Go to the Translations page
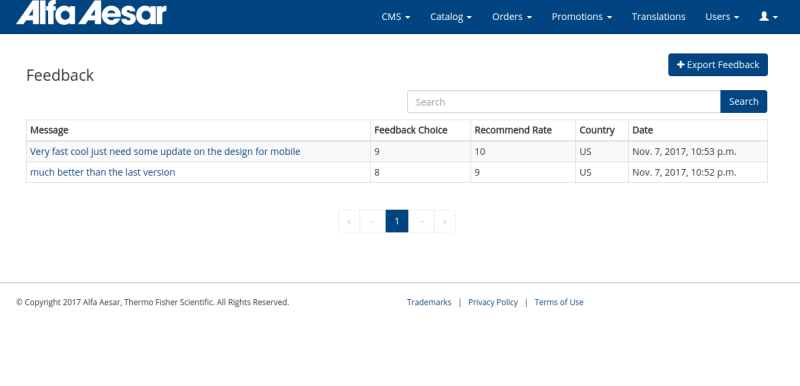This screenshot has height=386, width=800. pos(658,17)
